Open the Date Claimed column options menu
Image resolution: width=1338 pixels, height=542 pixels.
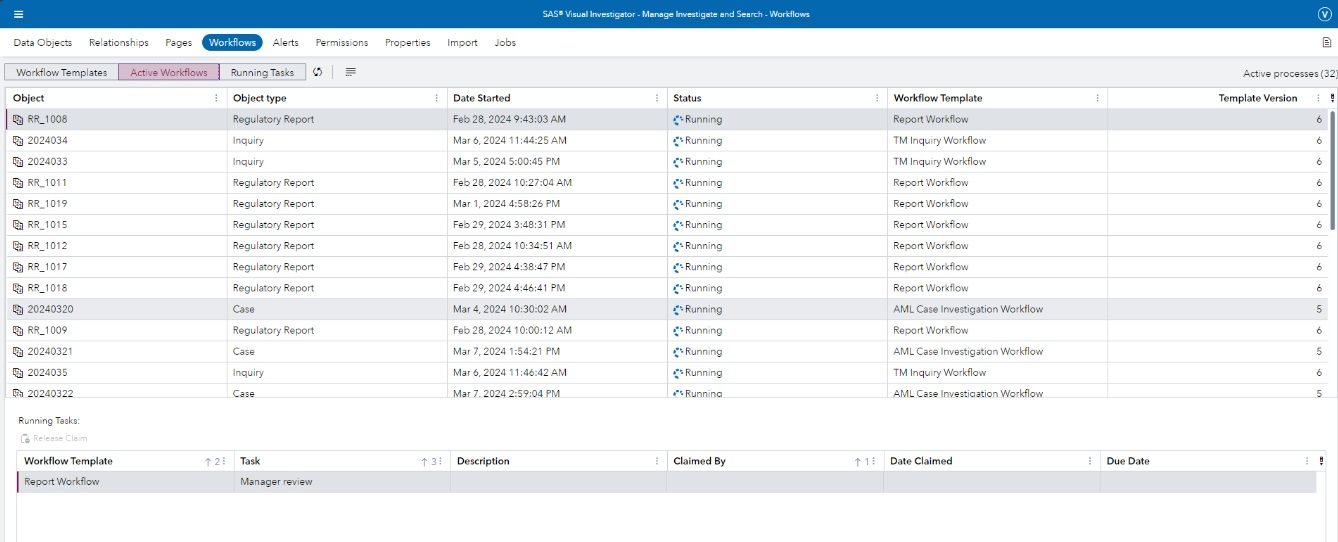coord(1090,461)
